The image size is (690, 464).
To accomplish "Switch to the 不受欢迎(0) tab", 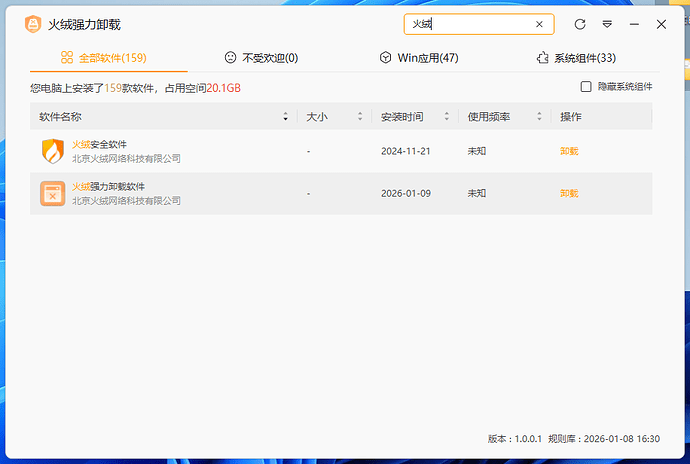I will [261, 58].
